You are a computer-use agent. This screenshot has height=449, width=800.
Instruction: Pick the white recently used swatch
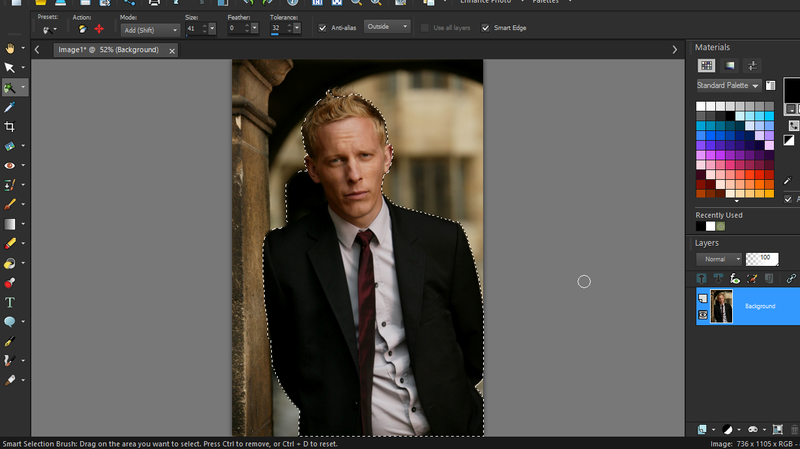(710, 227)
